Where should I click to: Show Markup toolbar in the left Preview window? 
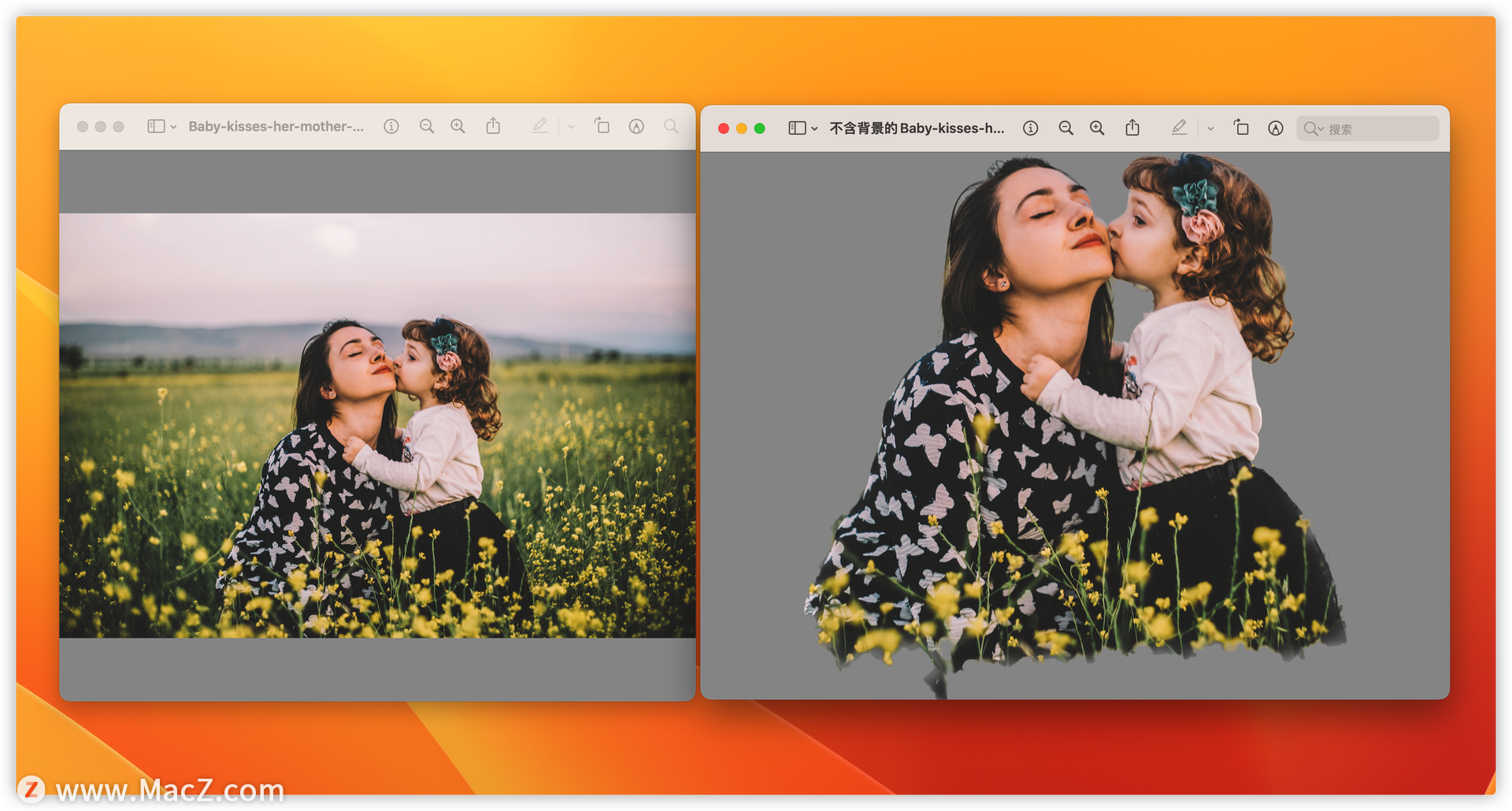coord(636,127)
